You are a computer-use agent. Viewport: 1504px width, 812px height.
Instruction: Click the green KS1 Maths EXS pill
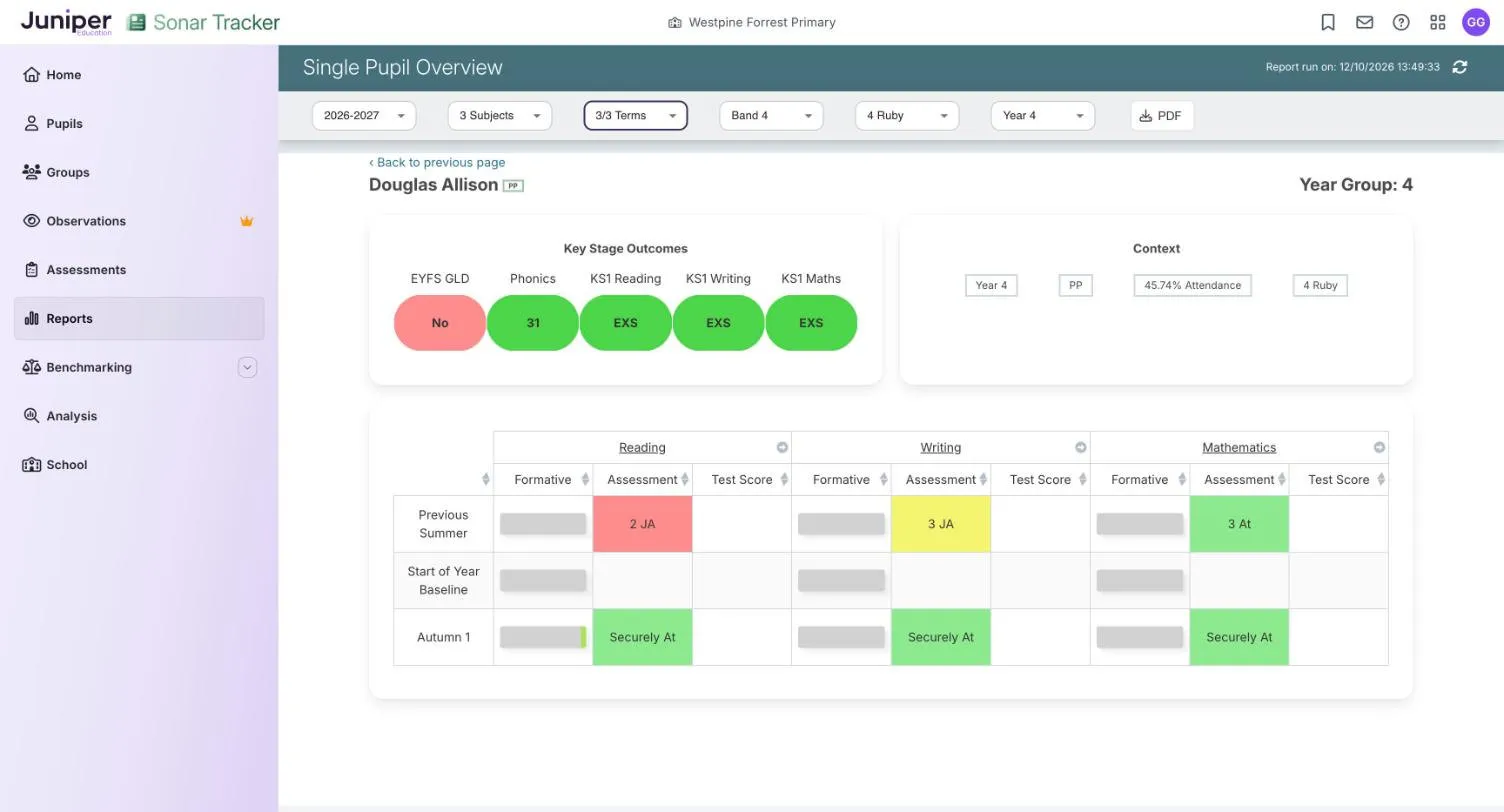point(811,323)
